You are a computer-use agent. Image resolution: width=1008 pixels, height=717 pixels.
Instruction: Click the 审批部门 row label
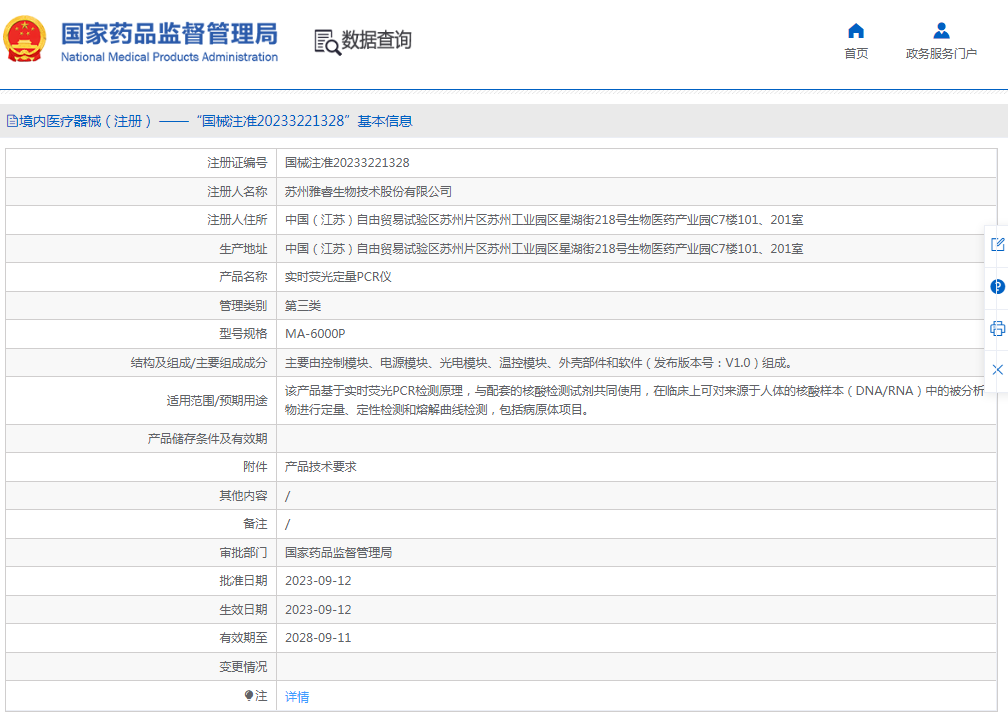click(x=243, y=552)
